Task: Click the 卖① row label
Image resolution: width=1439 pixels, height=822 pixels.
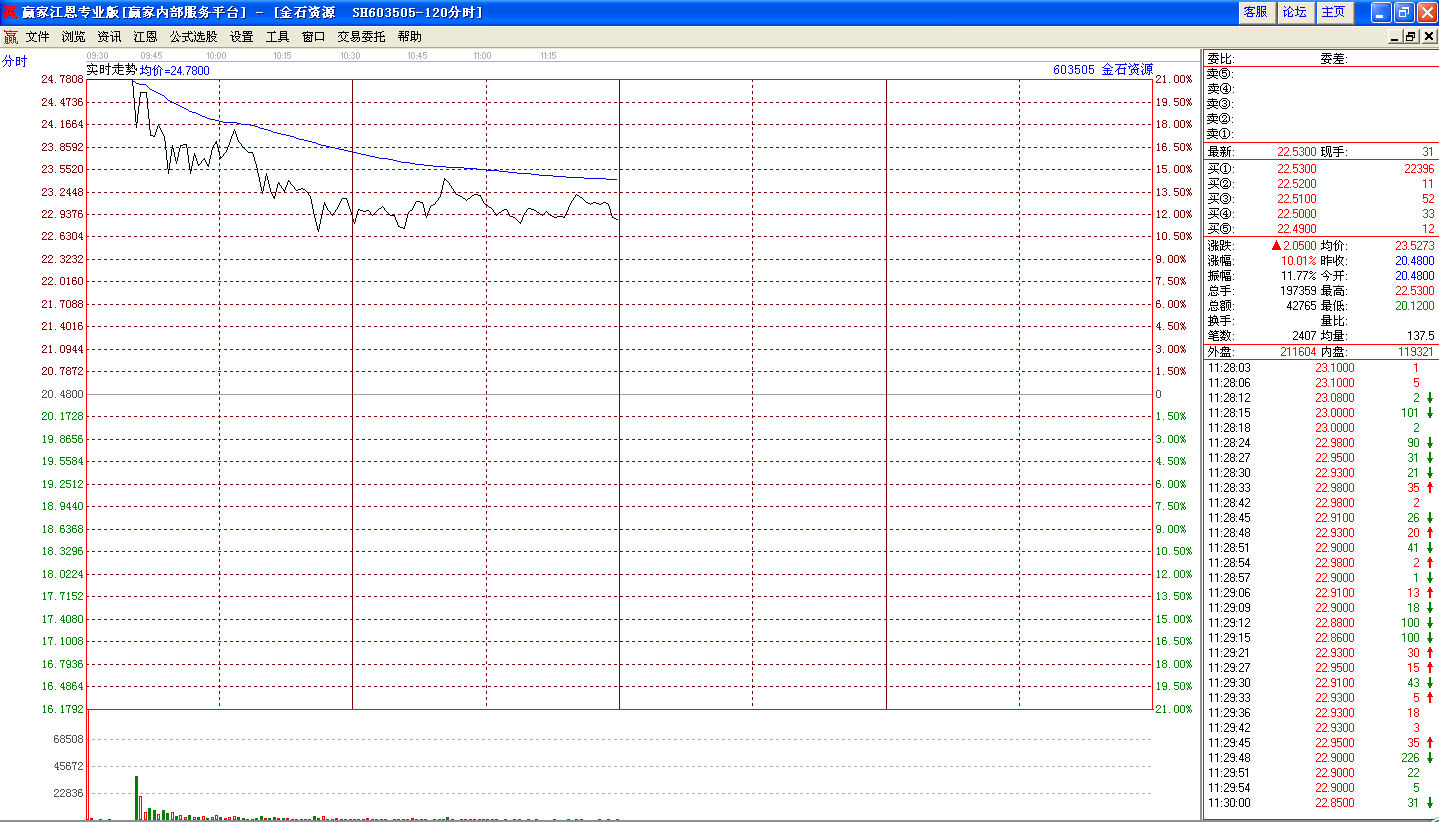Action: [1220, 134]
